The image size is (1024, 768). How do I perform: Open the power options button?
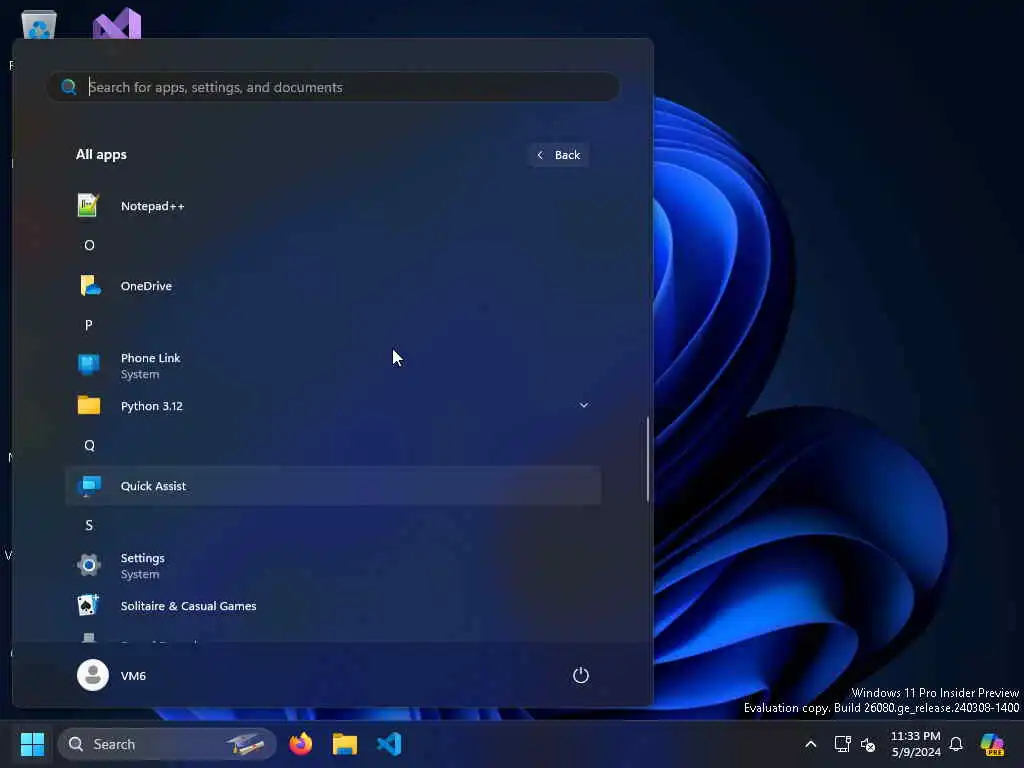pyautogui.click(x=581, y=675)
